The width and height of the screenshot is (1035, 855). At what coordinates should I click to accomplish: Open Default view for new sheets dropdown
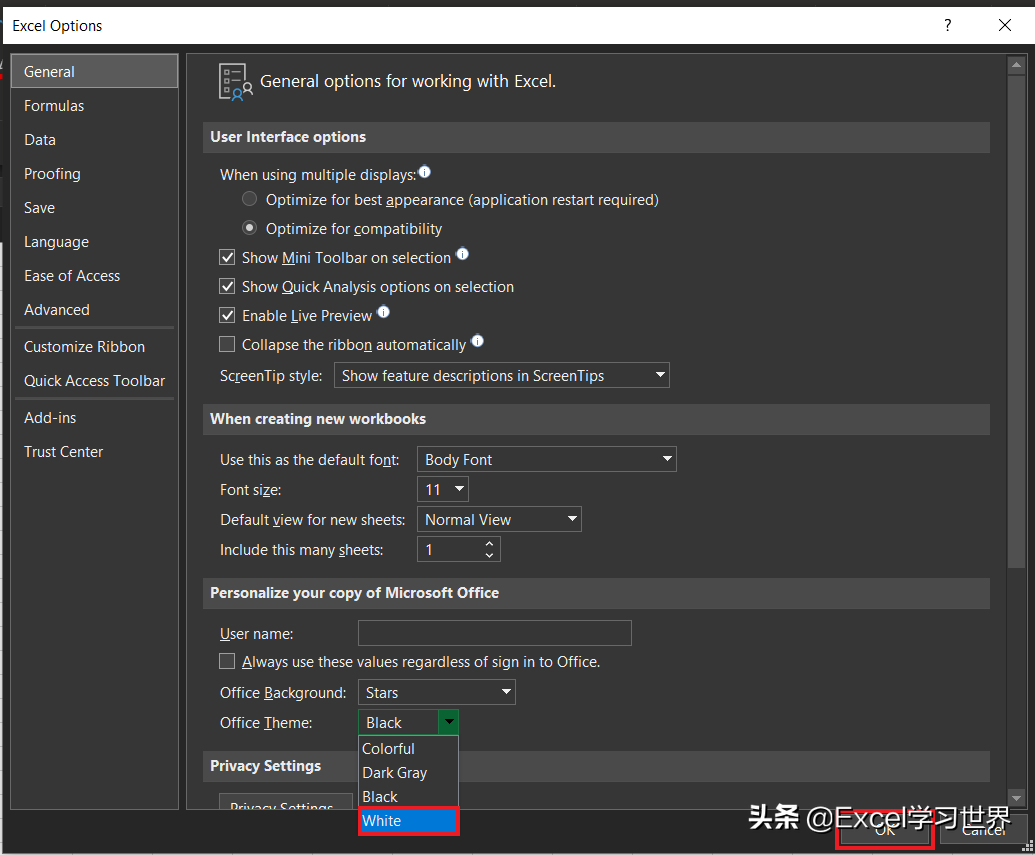(499, 520)
